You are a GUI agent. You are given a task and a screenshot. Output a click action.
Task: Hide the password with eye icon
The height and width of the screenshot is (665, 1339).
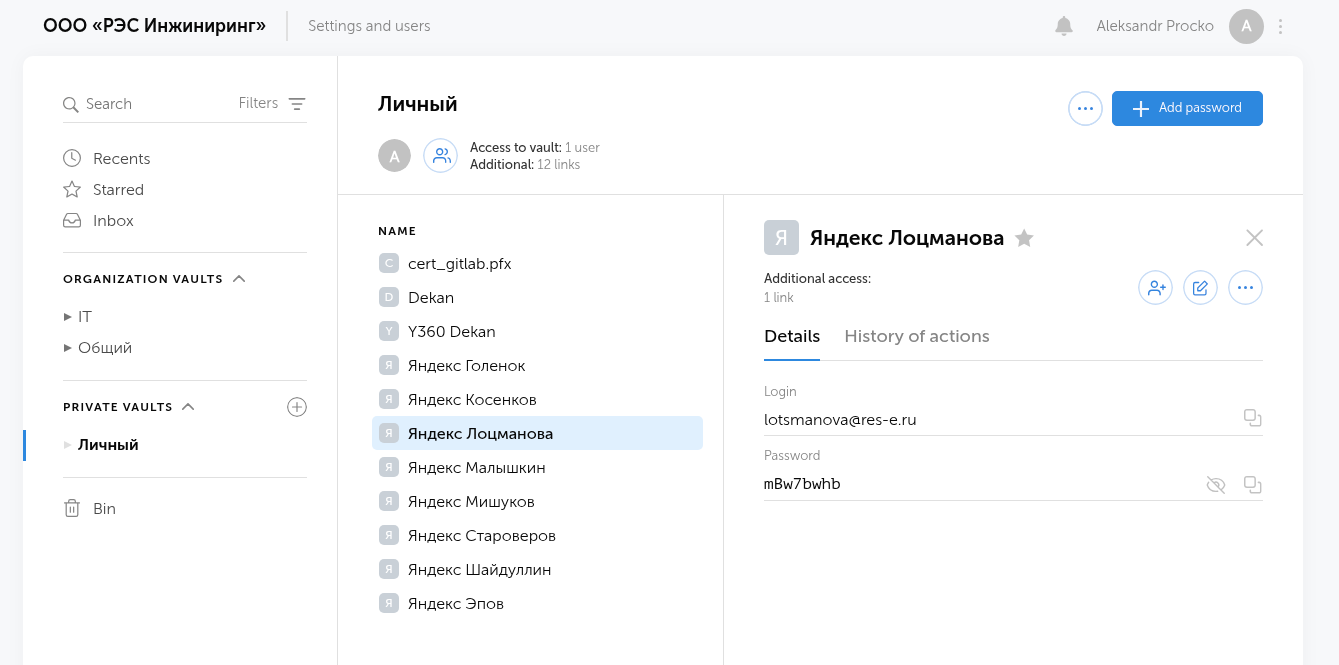pyautogui.click(x=1215, y=485)
